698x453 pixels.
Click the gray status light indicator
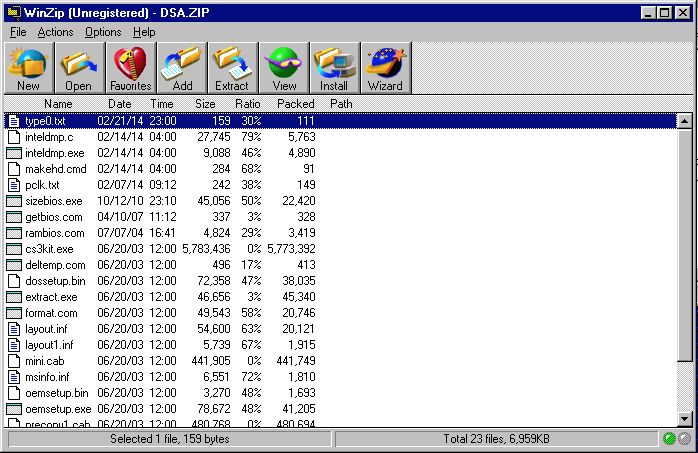pyautogui.click(x=684, y=439)
